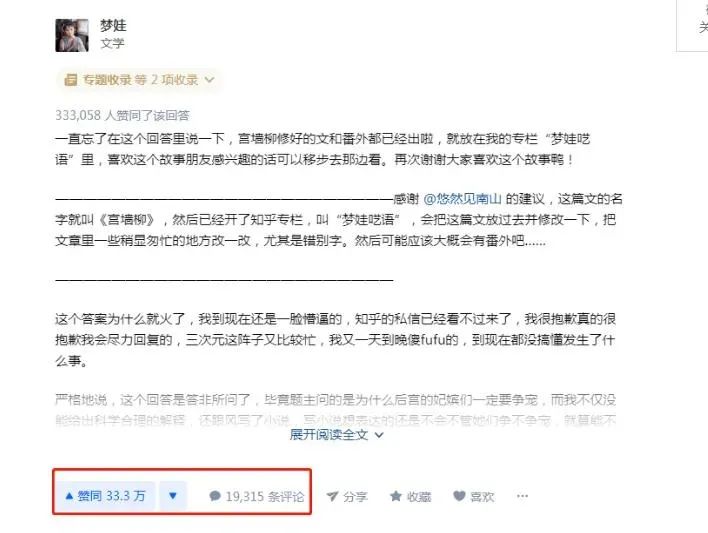
Task: Select the 收藏 favorite label
Action: click(x=419, y=497)
